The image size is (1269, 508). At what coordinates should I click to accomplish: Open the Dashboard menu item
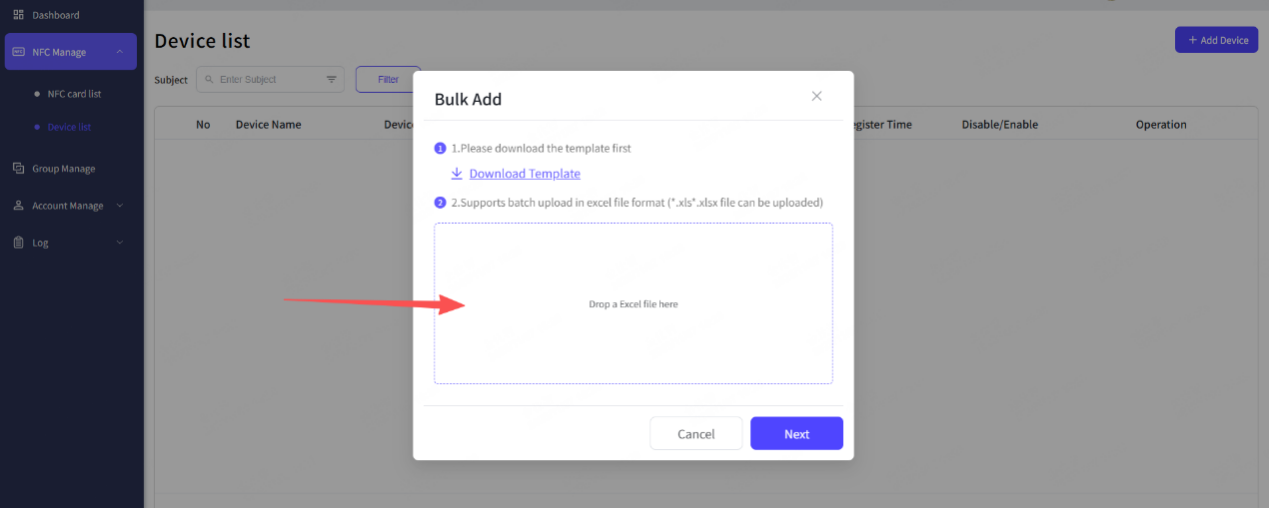coord(55,15)
